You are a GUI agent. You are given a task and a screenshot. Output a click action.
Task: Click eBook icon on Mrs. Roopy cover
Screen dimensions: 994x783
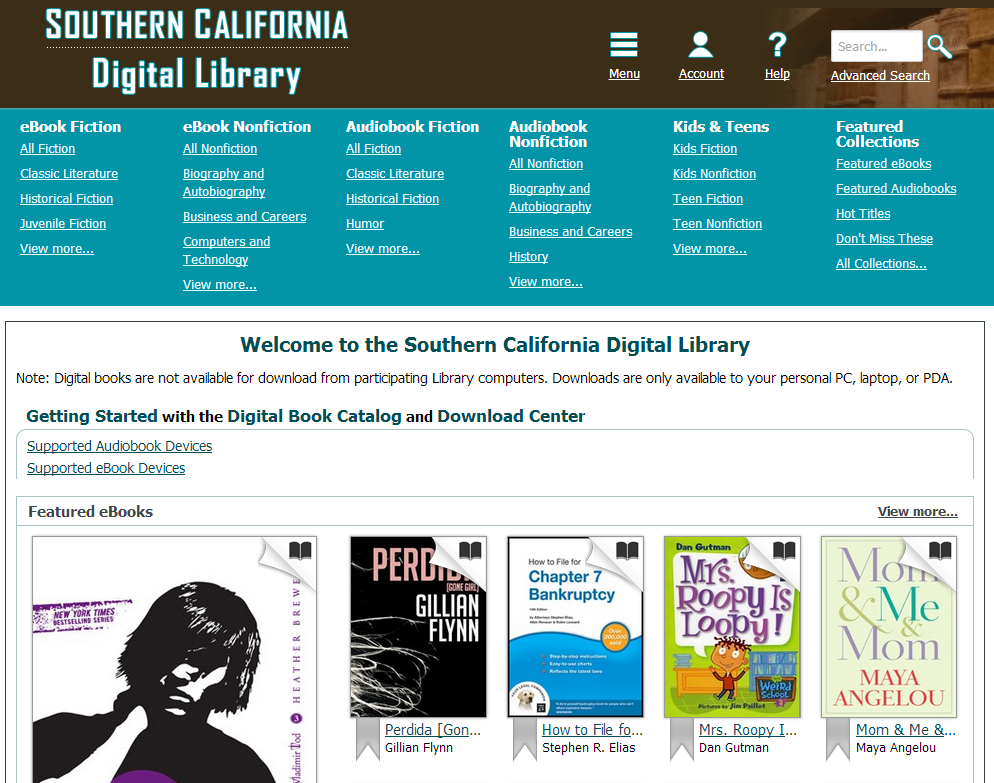point(784,550)
